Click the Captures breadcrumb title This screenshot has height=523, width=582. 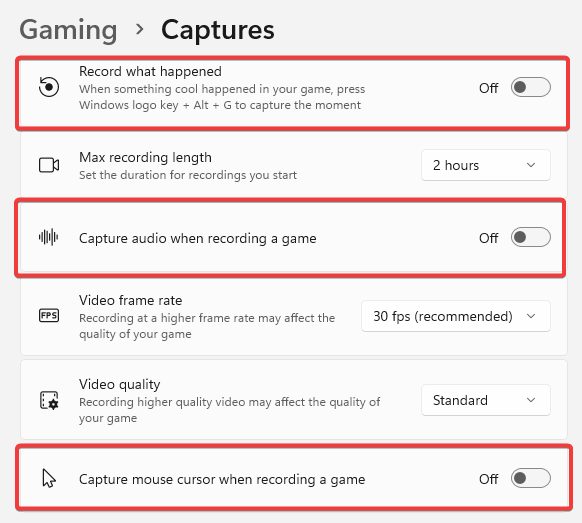pos(218,30)
